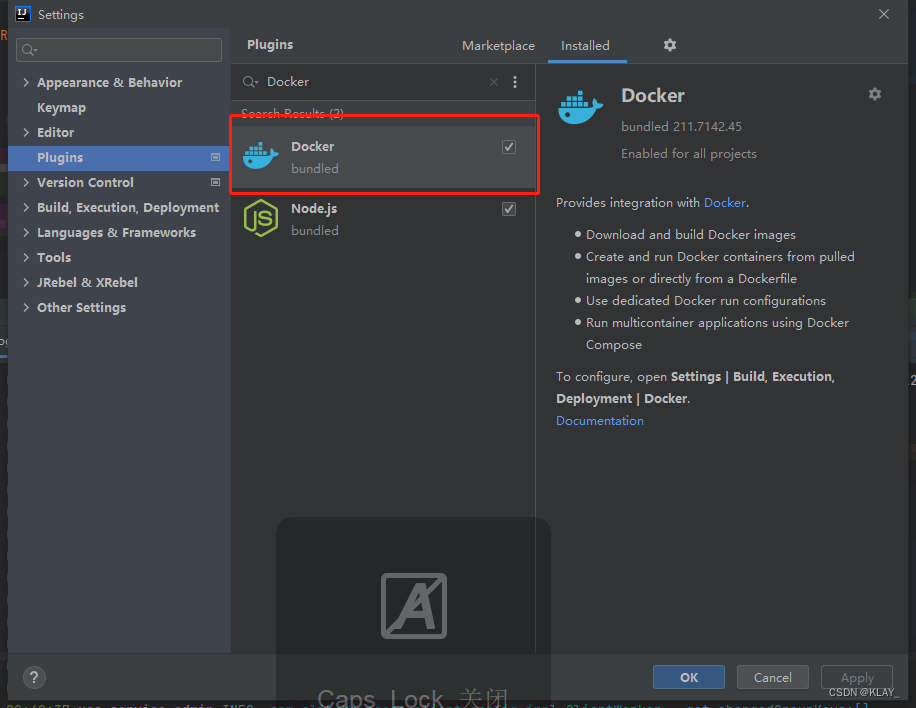Disable the Node.js plugin checkbox
This screenshot has height=708, width=916.
pos(509,209)
